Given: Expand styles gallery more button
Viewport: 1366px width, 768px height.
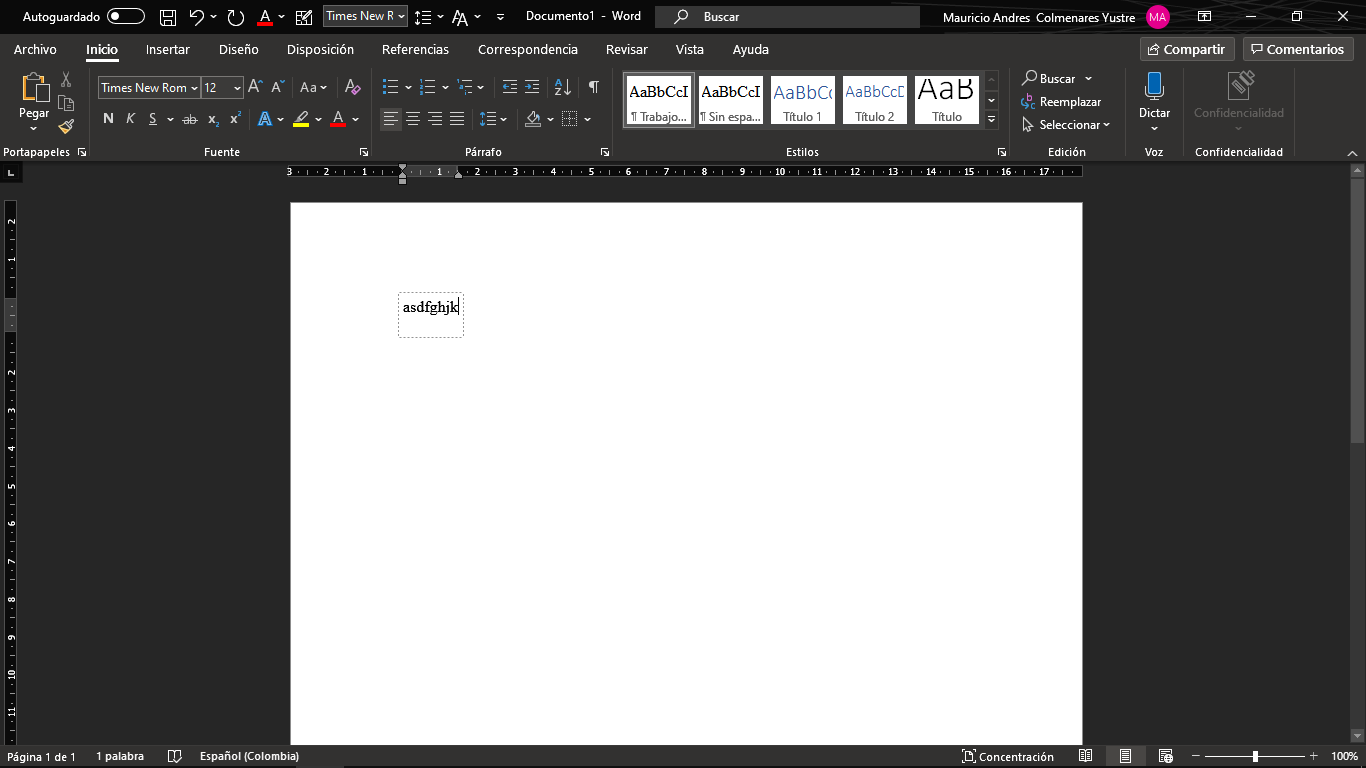Looking at the screenshot, I should click(x=991, y=120).
